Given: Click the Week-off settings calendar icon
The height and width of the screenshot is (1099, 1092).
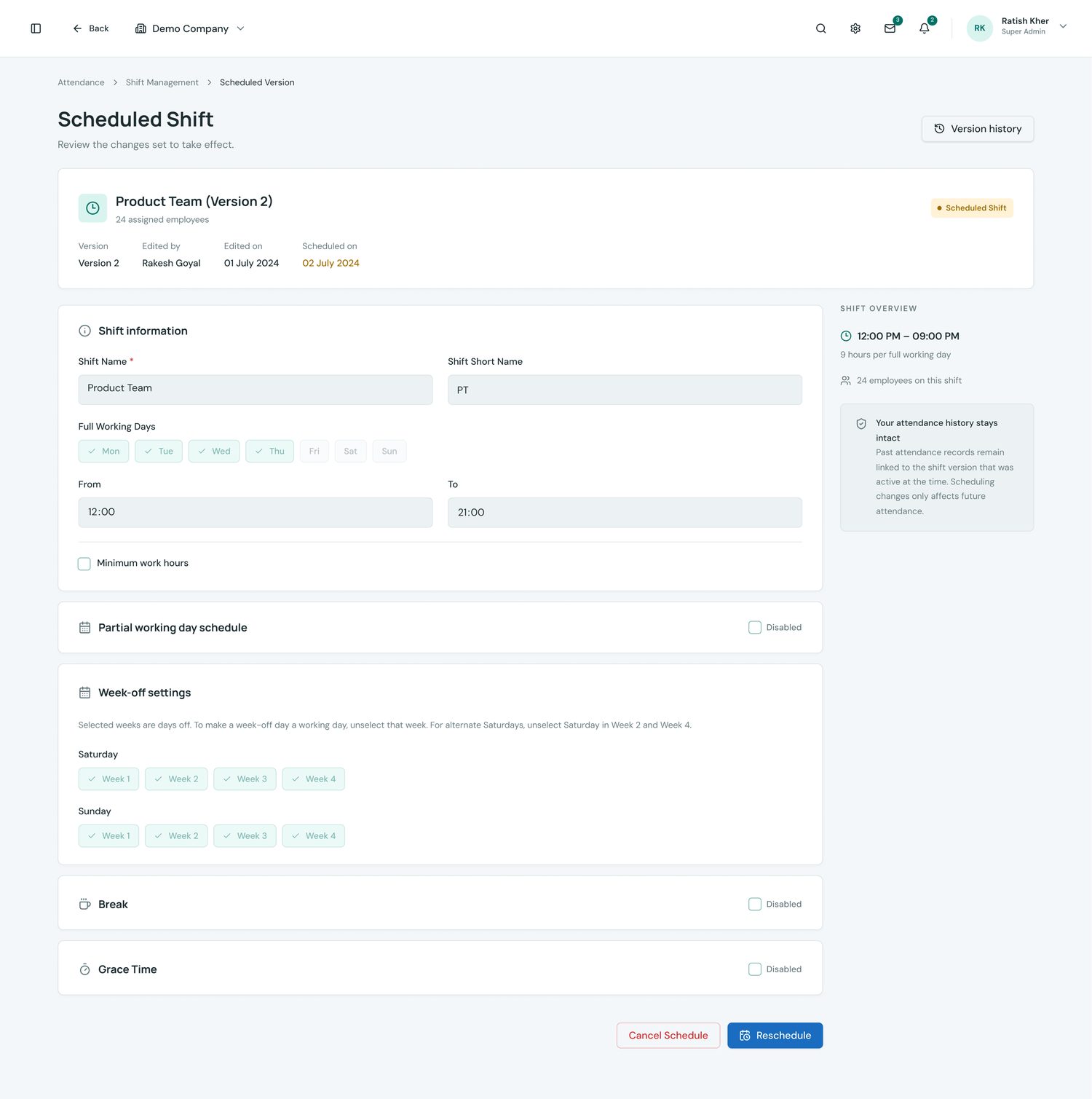Looking at the screenshot, I should click(84, 693).
